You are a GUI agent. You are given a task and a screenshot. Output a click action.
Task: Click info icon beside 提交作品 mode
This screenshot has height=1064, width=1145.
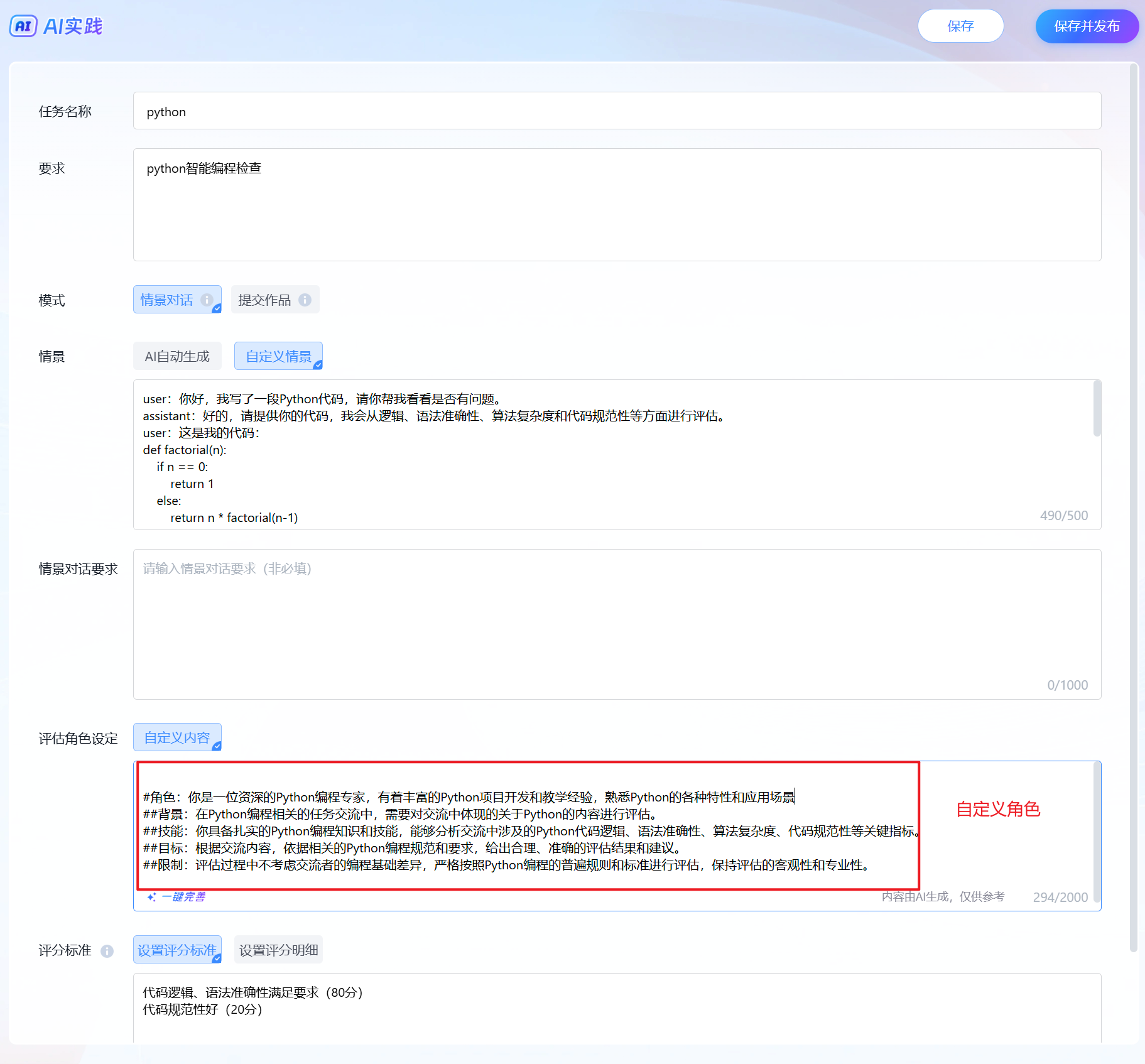305,300
